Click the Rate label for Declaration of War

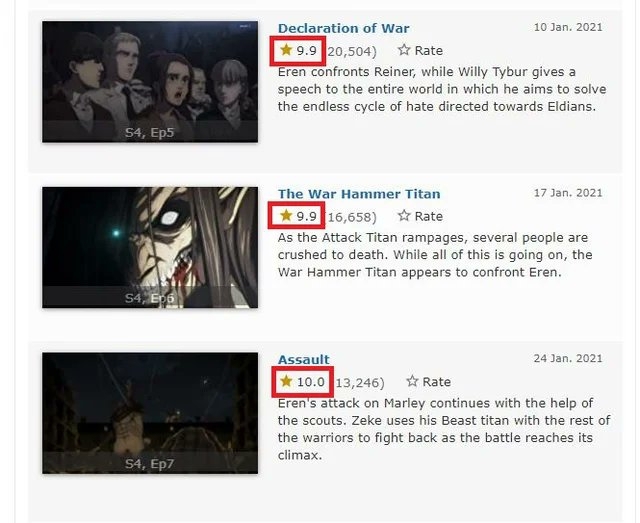pos(429,51)
